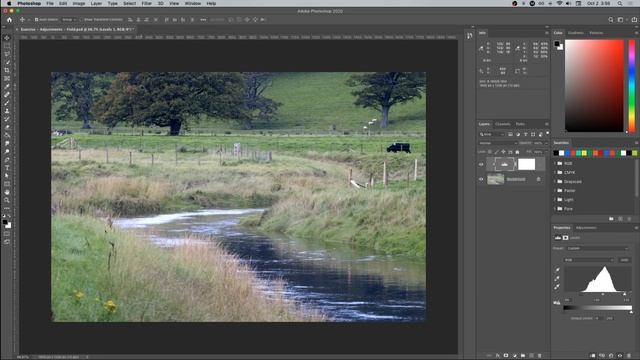Toggle lock all icon in Layers
The width and height of the screenshot is (640, 360).
tap(517, 152)
